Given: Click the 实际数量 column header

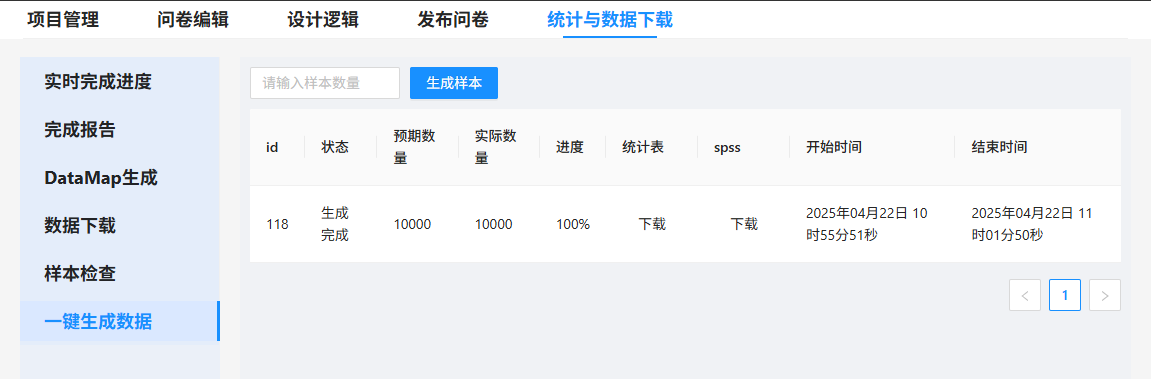Looking at the screenshot, I should pyautogui.click(x=499, y=147).
